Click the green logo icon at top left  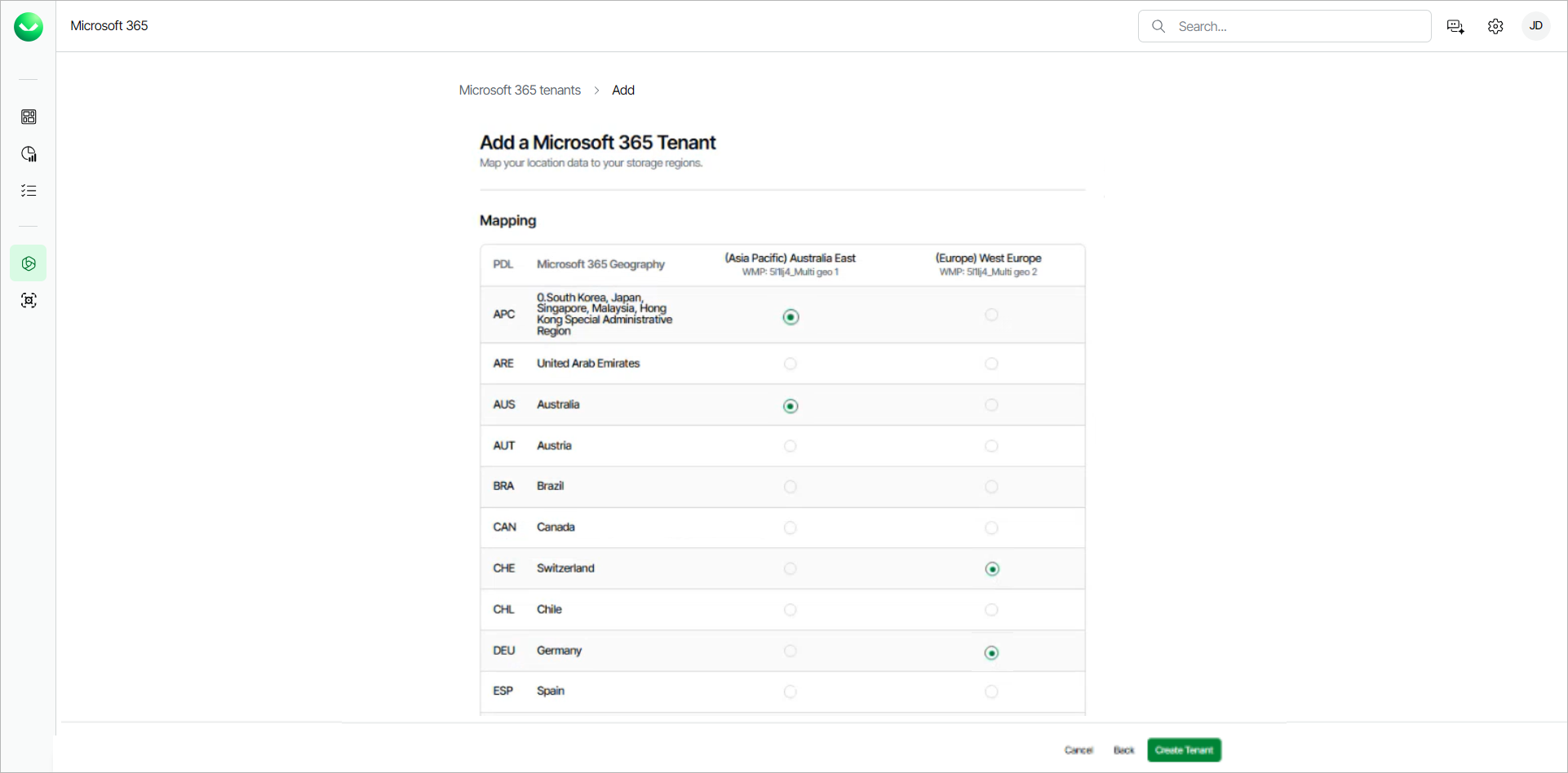(x=29, y=27)
